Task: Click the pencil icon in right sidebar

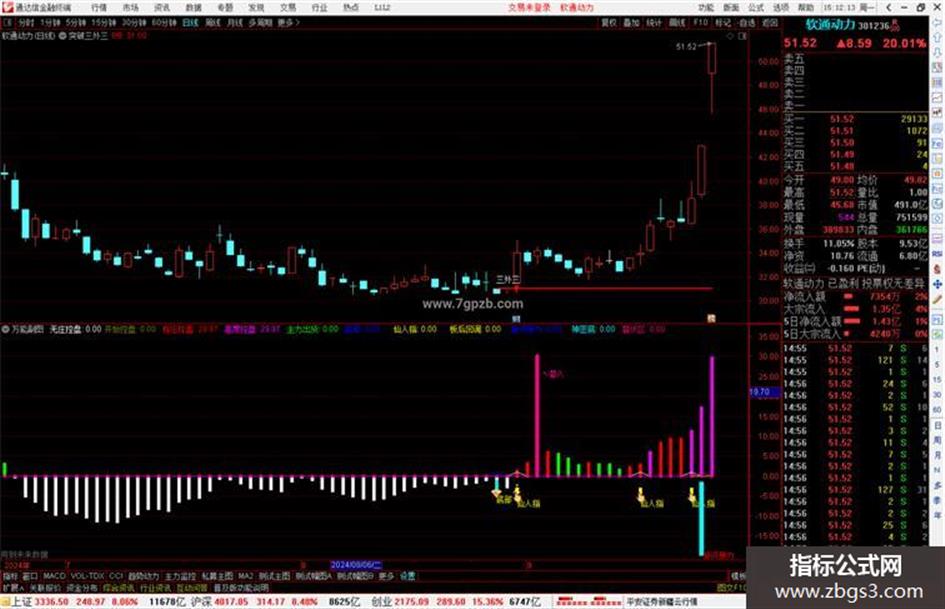Action: point(937,300)
